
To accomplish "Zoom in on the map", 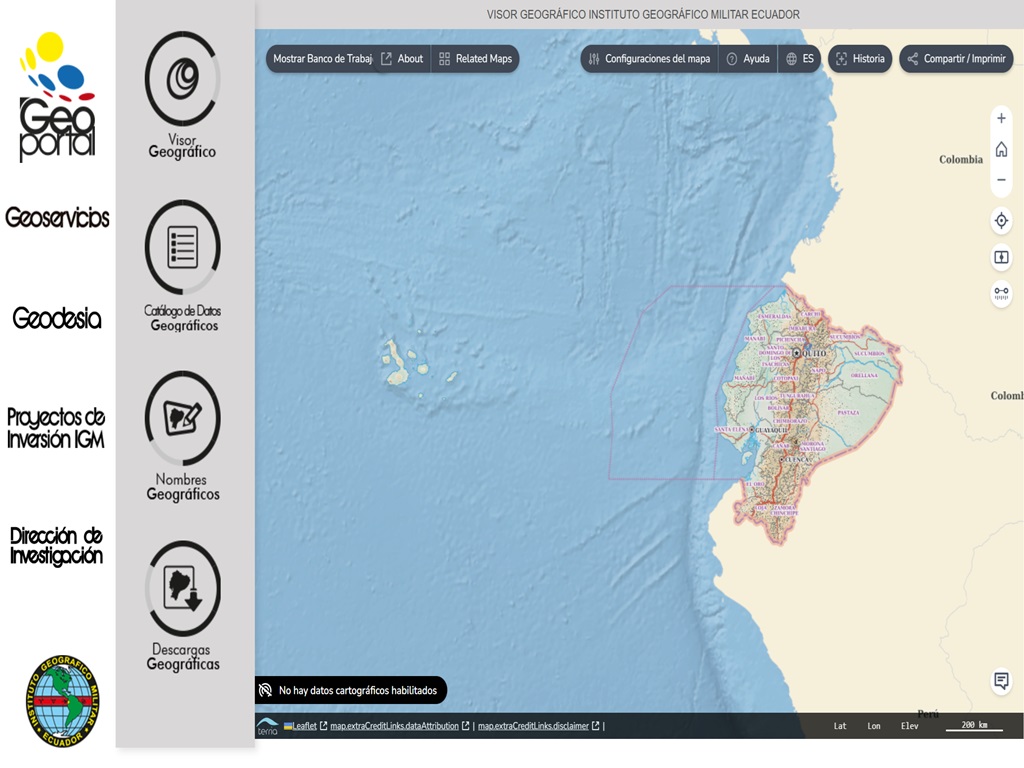I will pos(1001,118).
